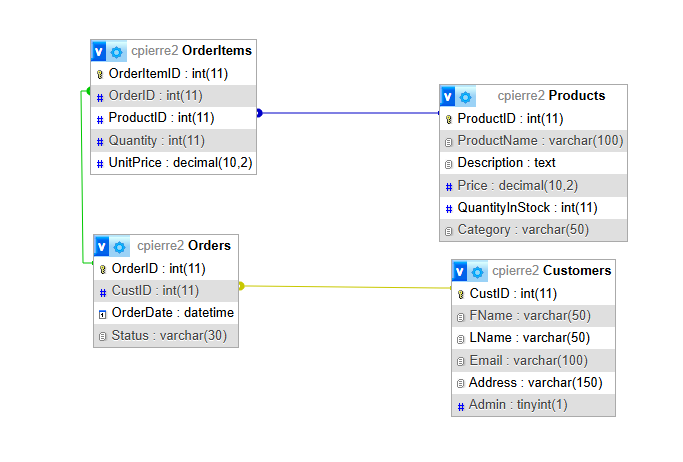
Task: Click the OrderItems table title
Action: point(191,51)
